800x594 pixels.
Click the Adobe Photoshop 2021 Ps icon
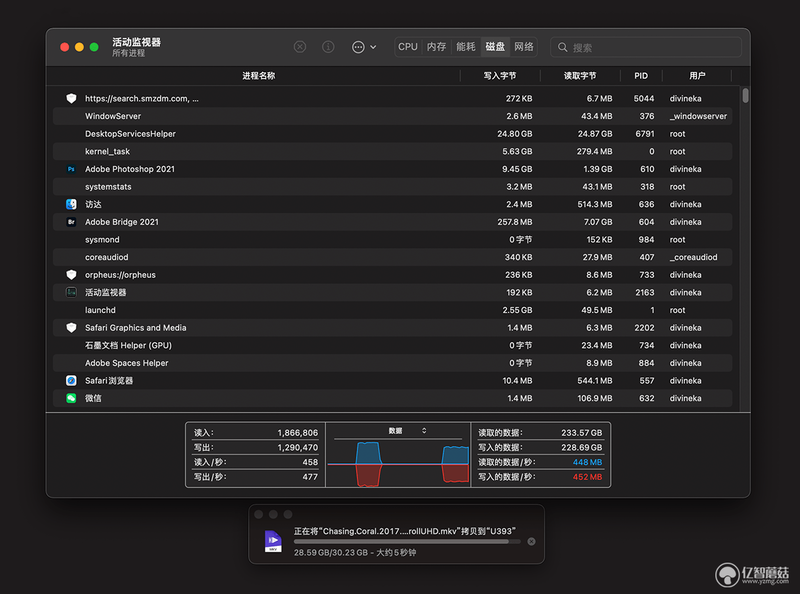71,169
